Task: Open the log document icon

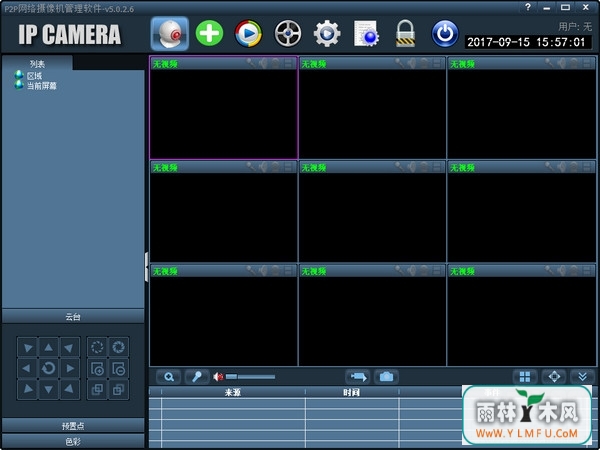Action: coord(366,34)
